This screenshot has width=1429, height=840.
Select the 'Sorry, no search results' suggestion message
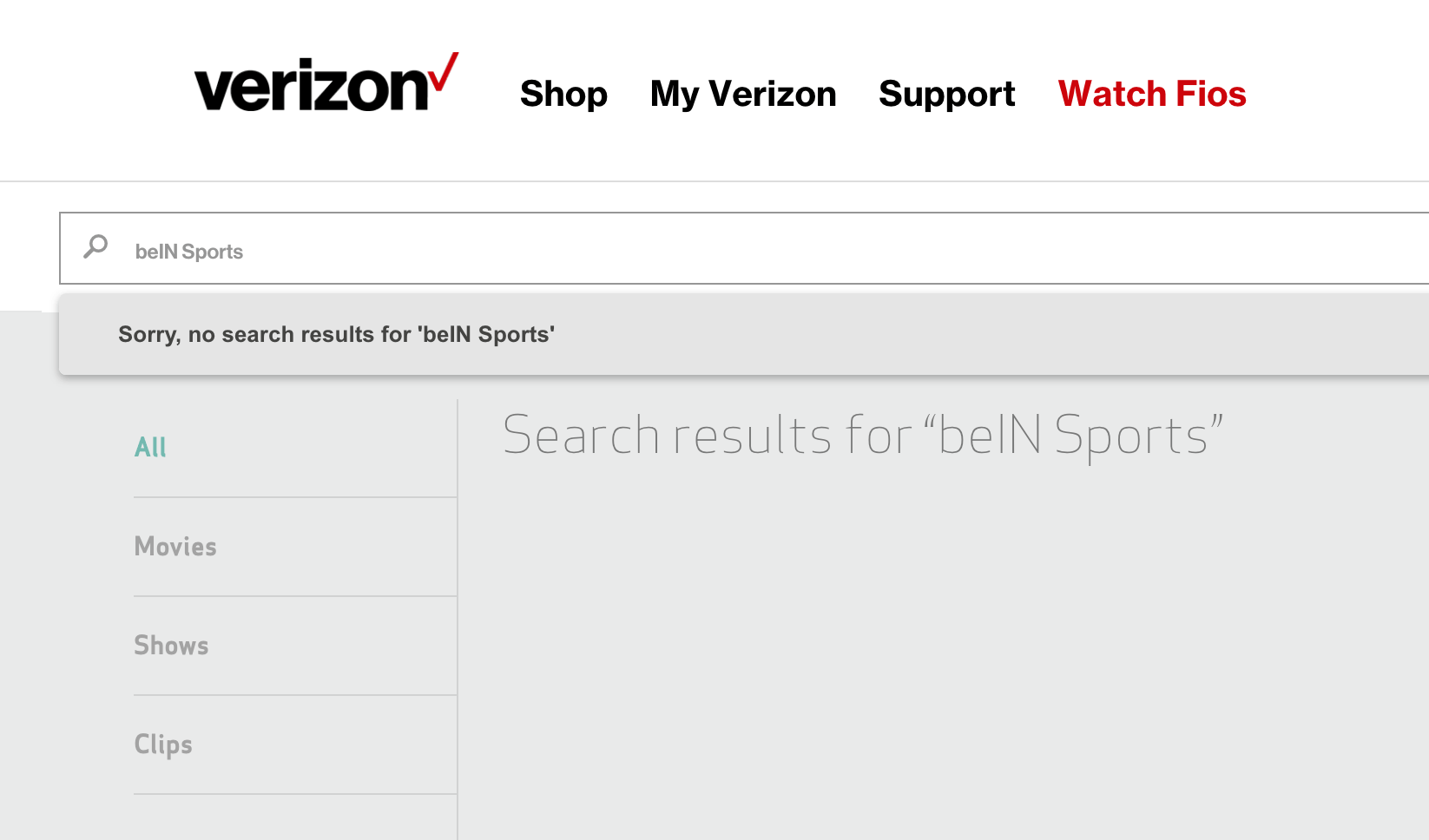744,334
